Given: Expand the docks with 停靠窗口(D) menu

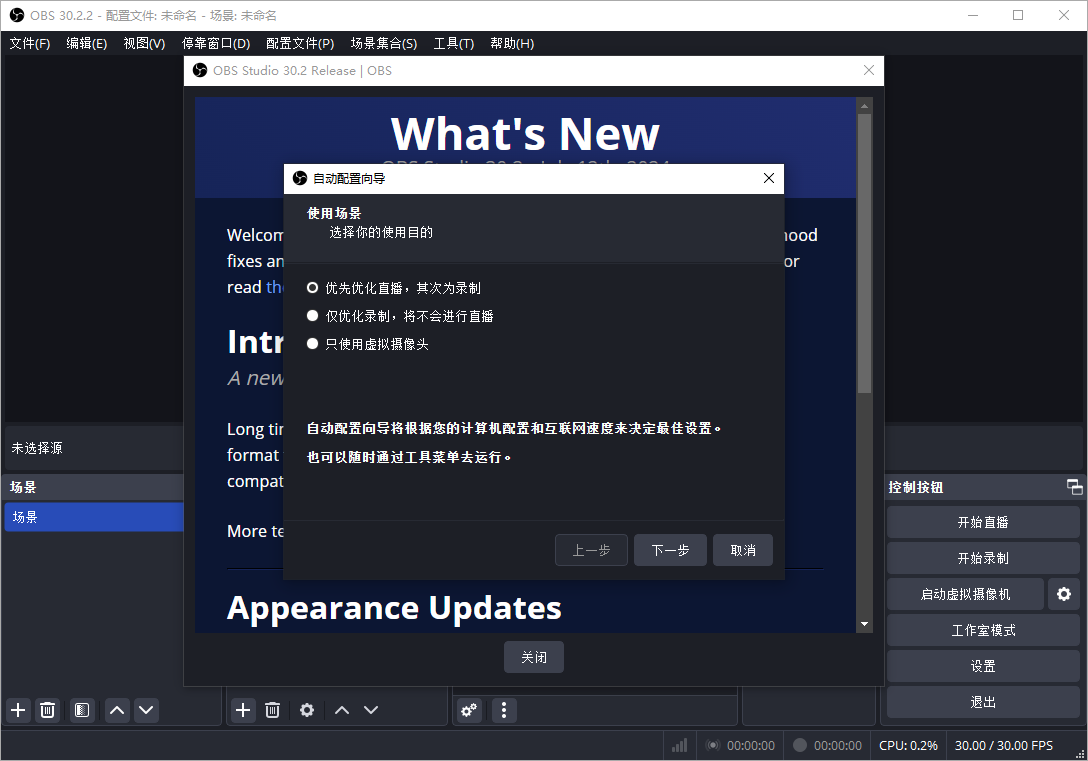Looking at the screenshot, I should coord(216,43).
